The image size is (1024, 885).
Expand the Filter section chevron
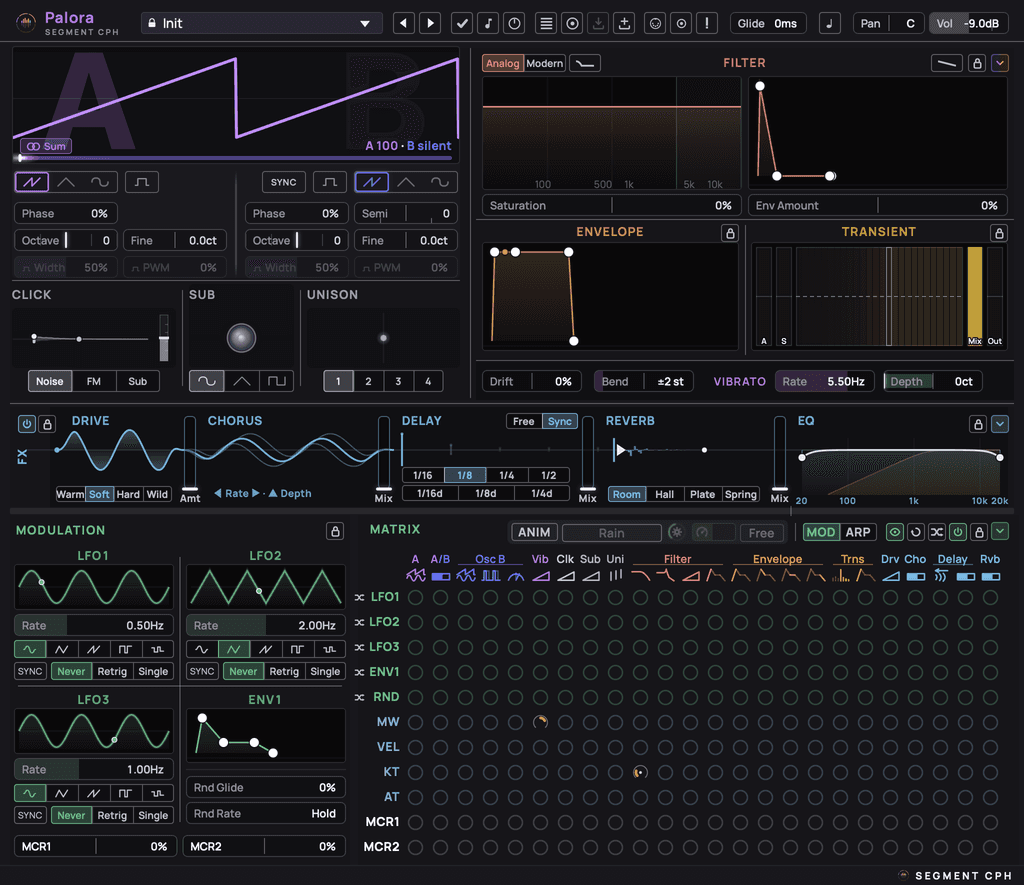click(1000, 63)
